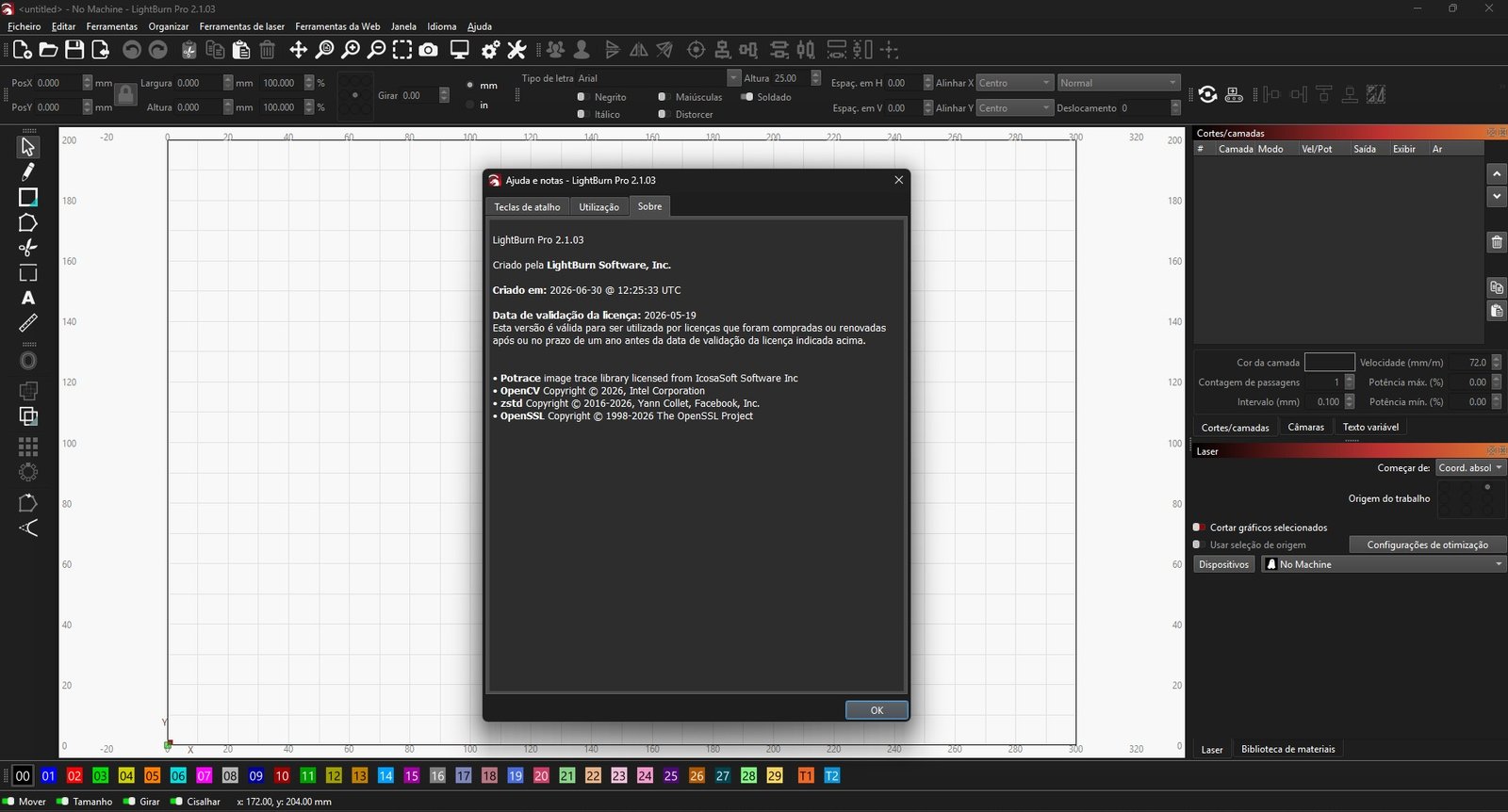The width and height of the screenshot is (1508, 812).
Task: Open a project with the folder icon
Action: [x=48, y=50]
